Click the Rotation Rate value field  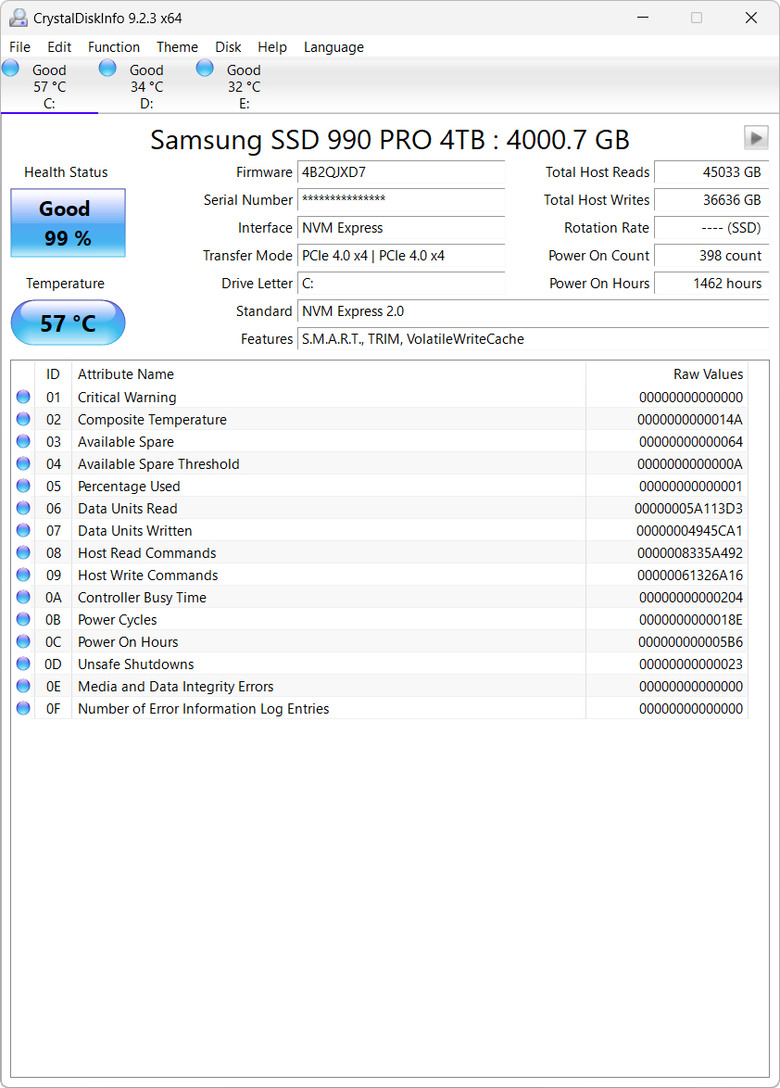(x=711, y=228)
